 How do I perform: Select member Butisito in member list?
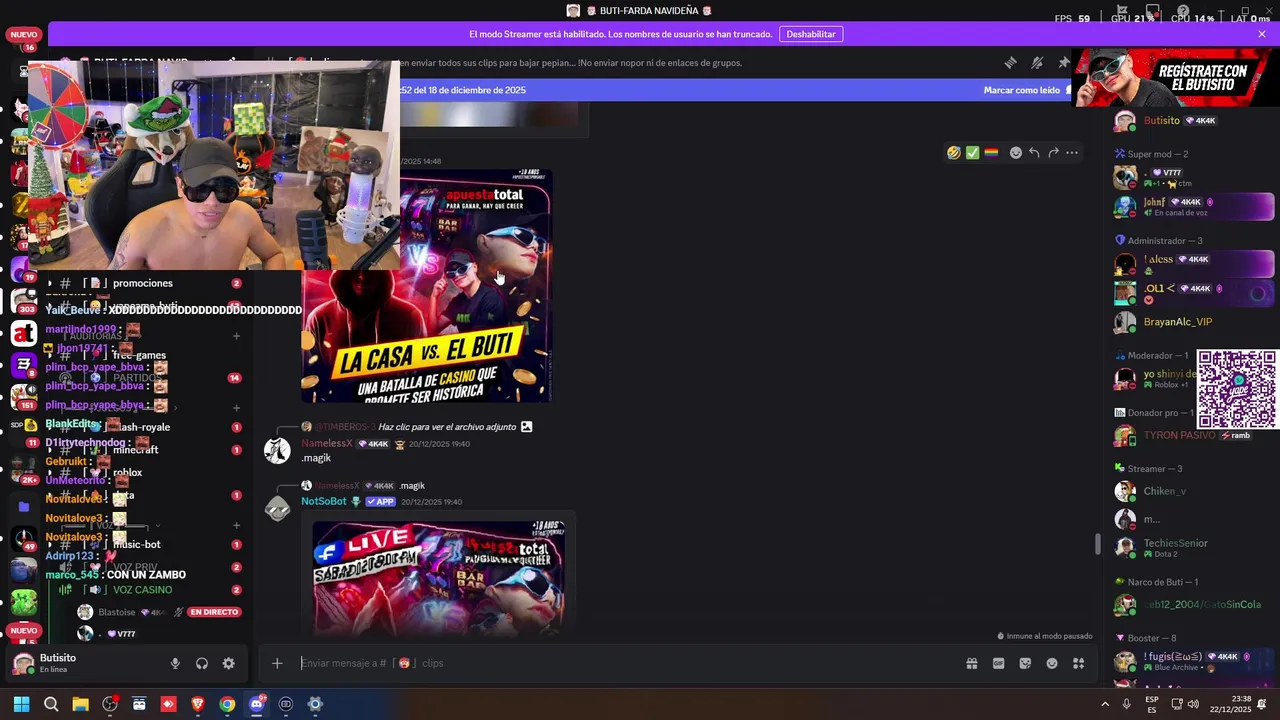1162,121
